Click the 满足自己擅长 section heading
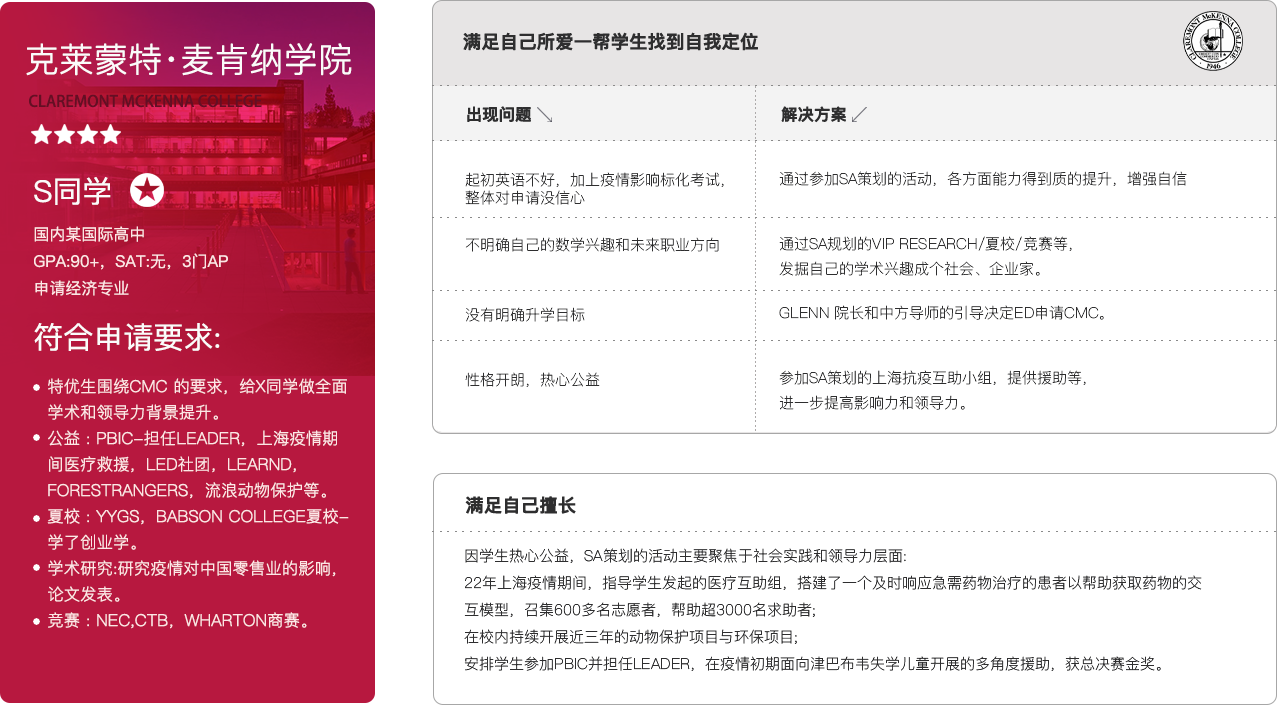Image resolution: width=1277 pixels, height=705 pixels. click(521, 506)
